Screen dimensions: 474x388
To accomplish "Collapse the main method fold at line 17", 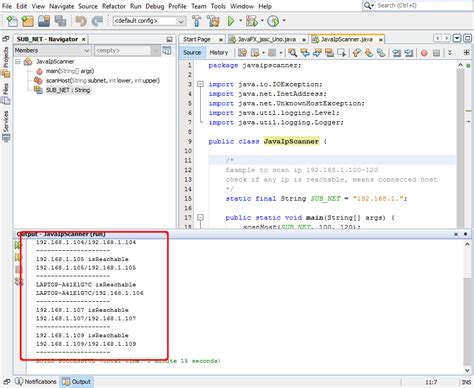I will [x=200, y=218].
